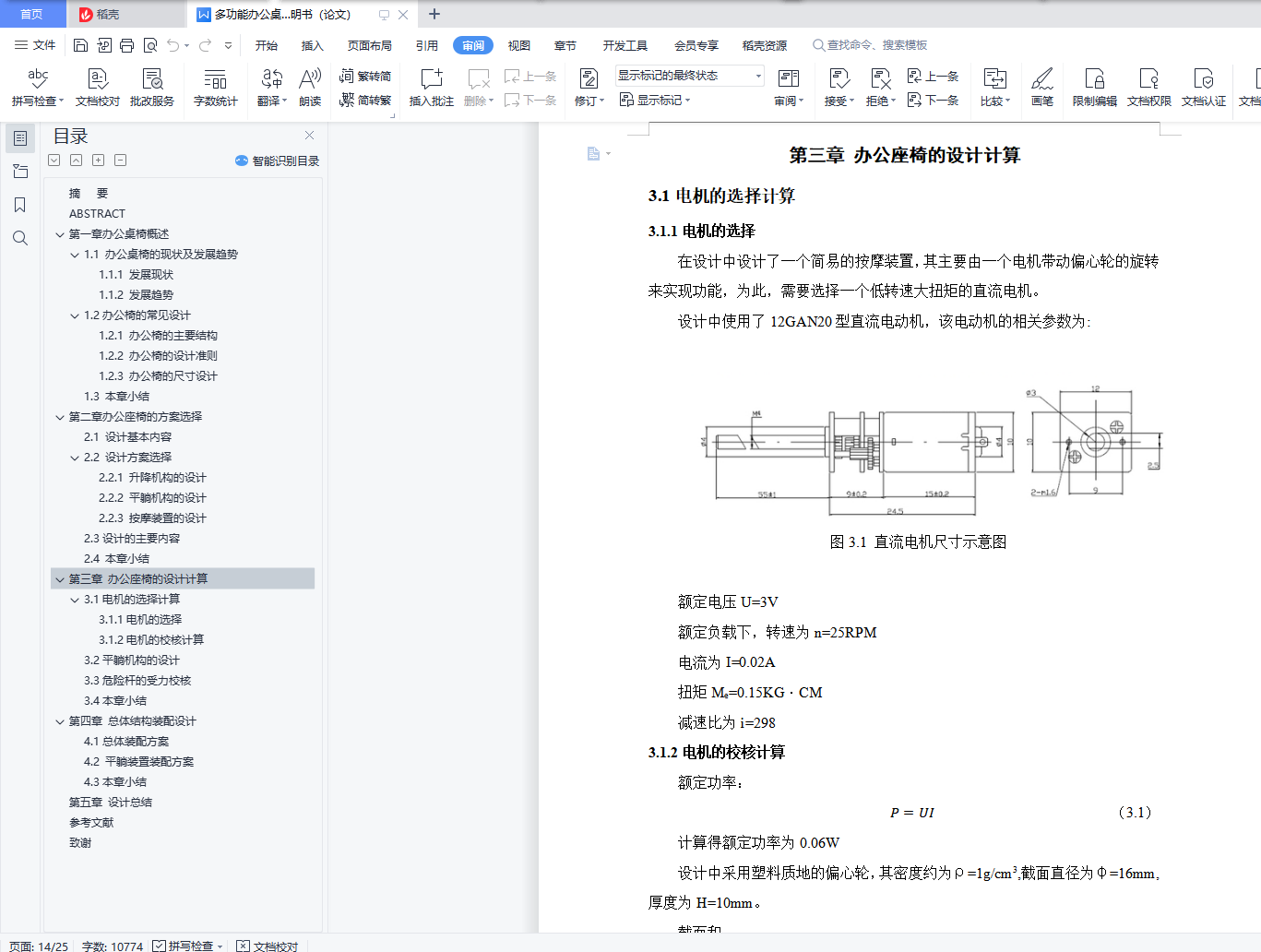The image size is (1261, 952).
Task: Collapse the 1.1 办公桌椅的现状及发展趋势 node
Action: (75, 255)
